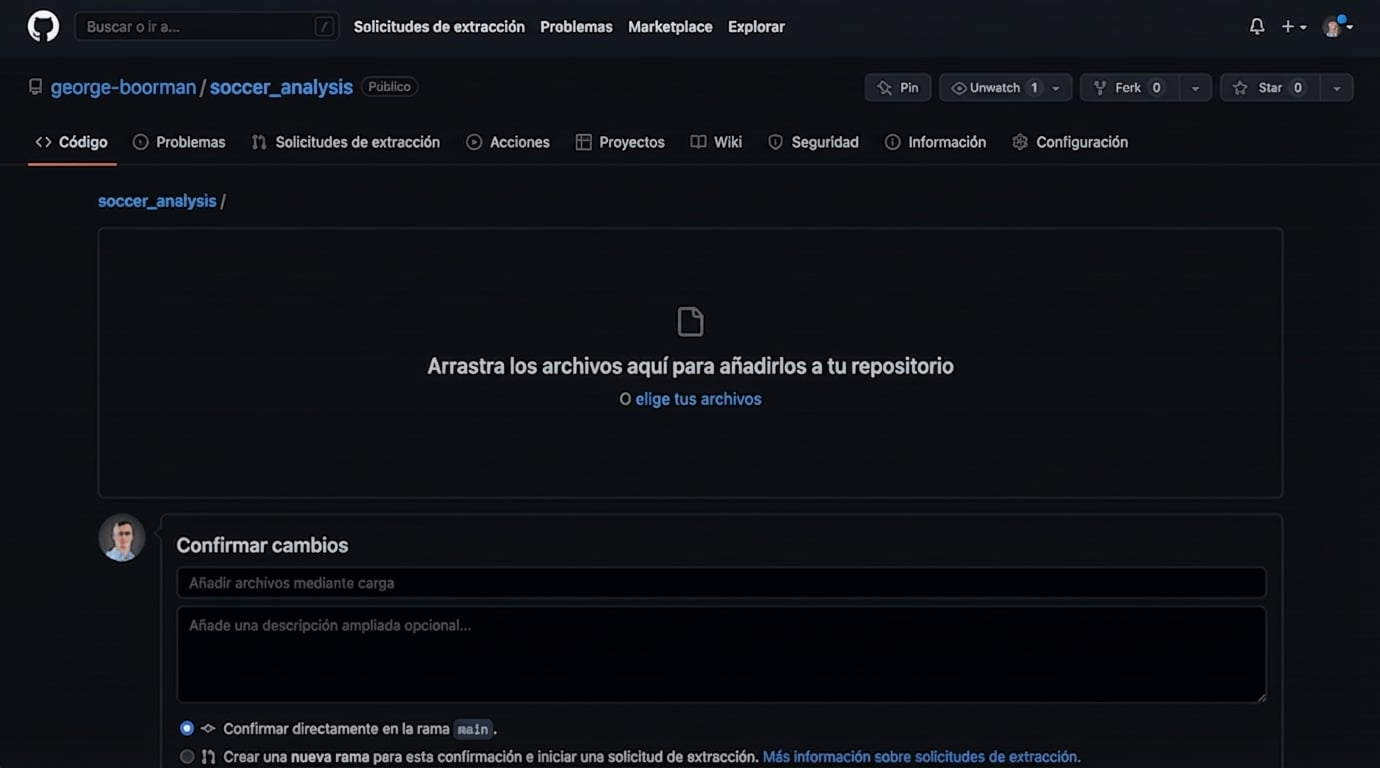Open Más información sobre solicitudes de extracción

click(921, 757)
